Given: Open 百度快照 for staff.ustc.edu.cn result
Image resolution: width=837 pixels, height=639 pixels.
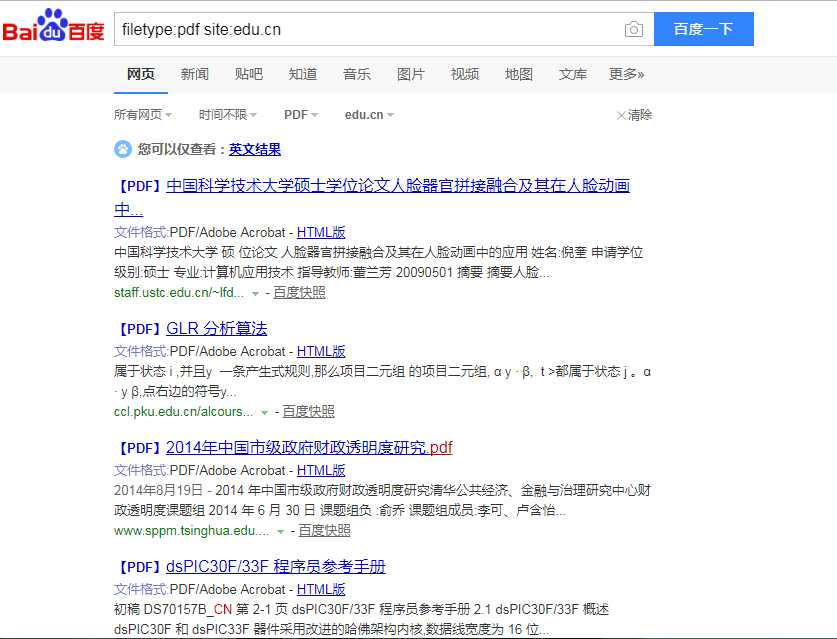Looking at the screenshot, I should (299, 293).
